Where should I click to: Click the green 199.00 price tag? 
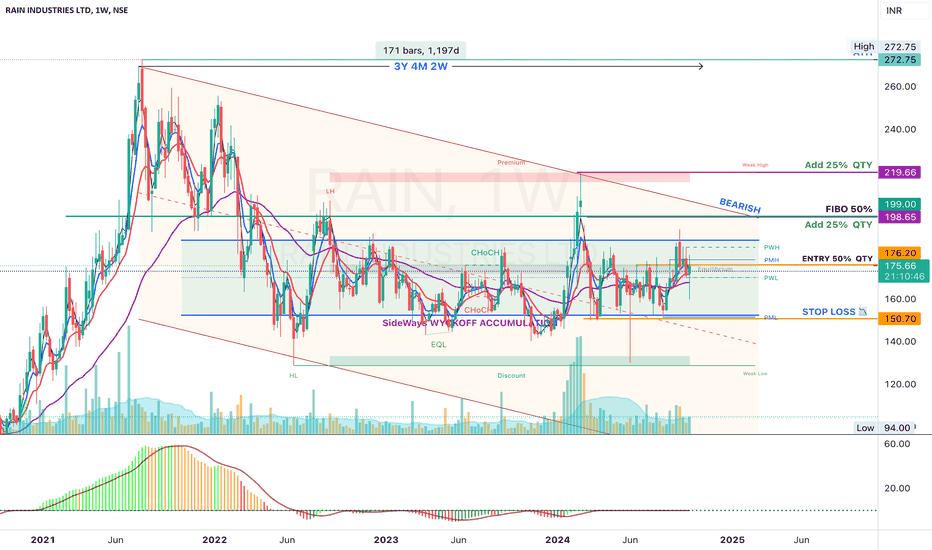pos(899,204)
